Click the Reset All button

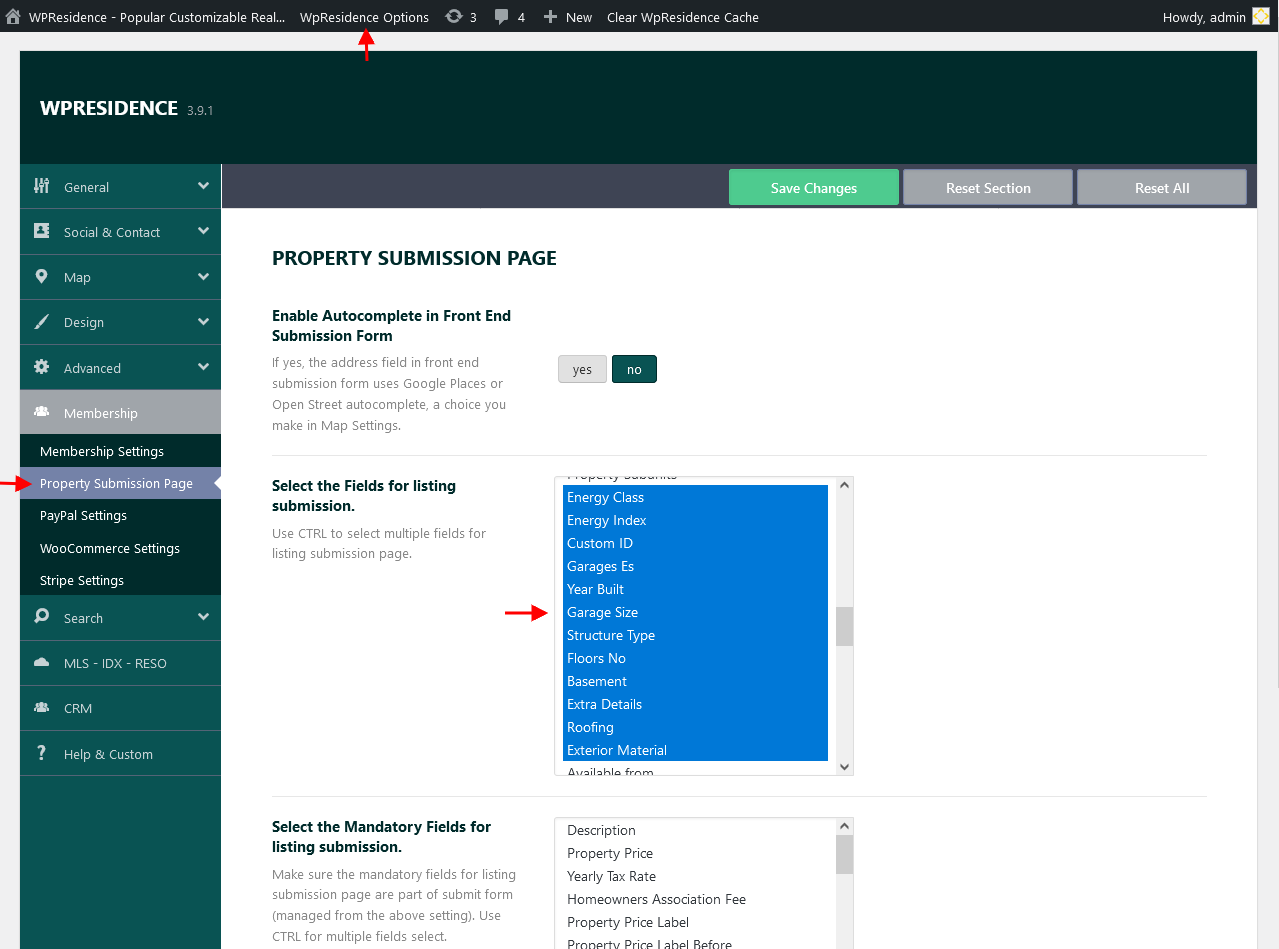(1162, 187)
